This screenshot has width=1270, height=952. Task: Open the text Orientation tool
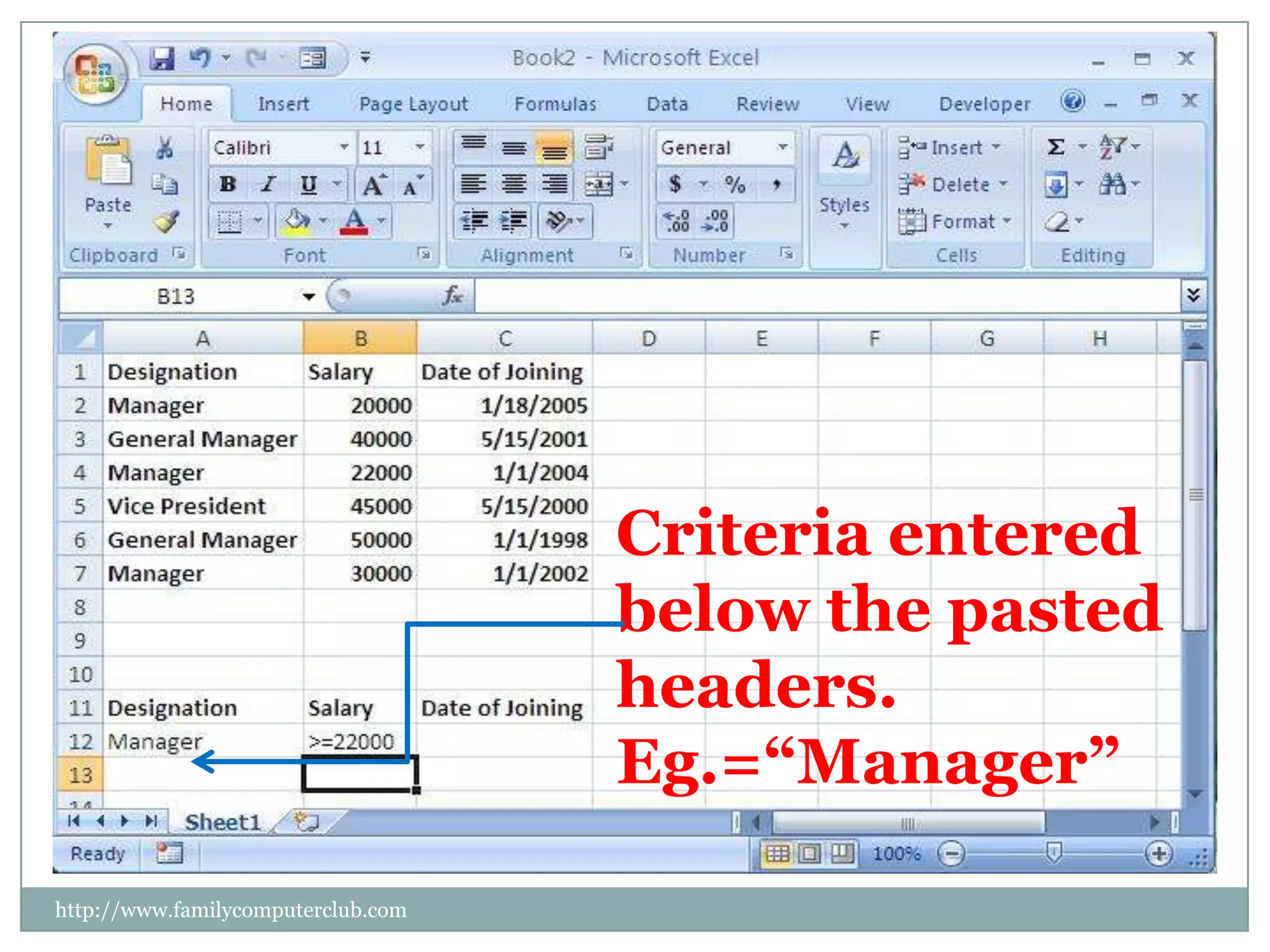pos(559,221)
